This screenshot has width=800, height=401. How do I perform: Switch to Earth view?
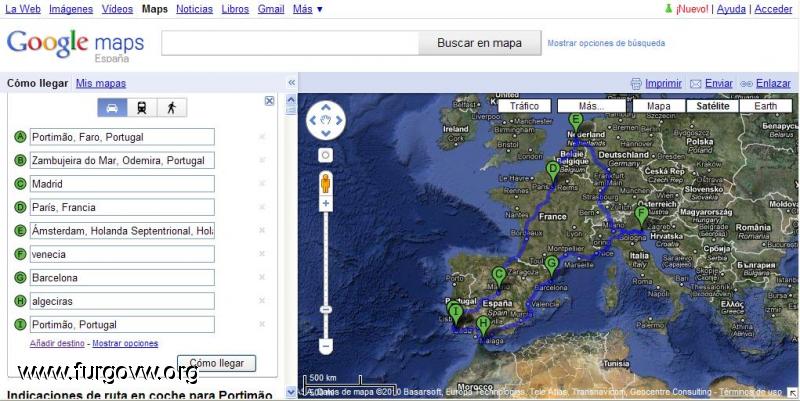(x=765, y=106)
